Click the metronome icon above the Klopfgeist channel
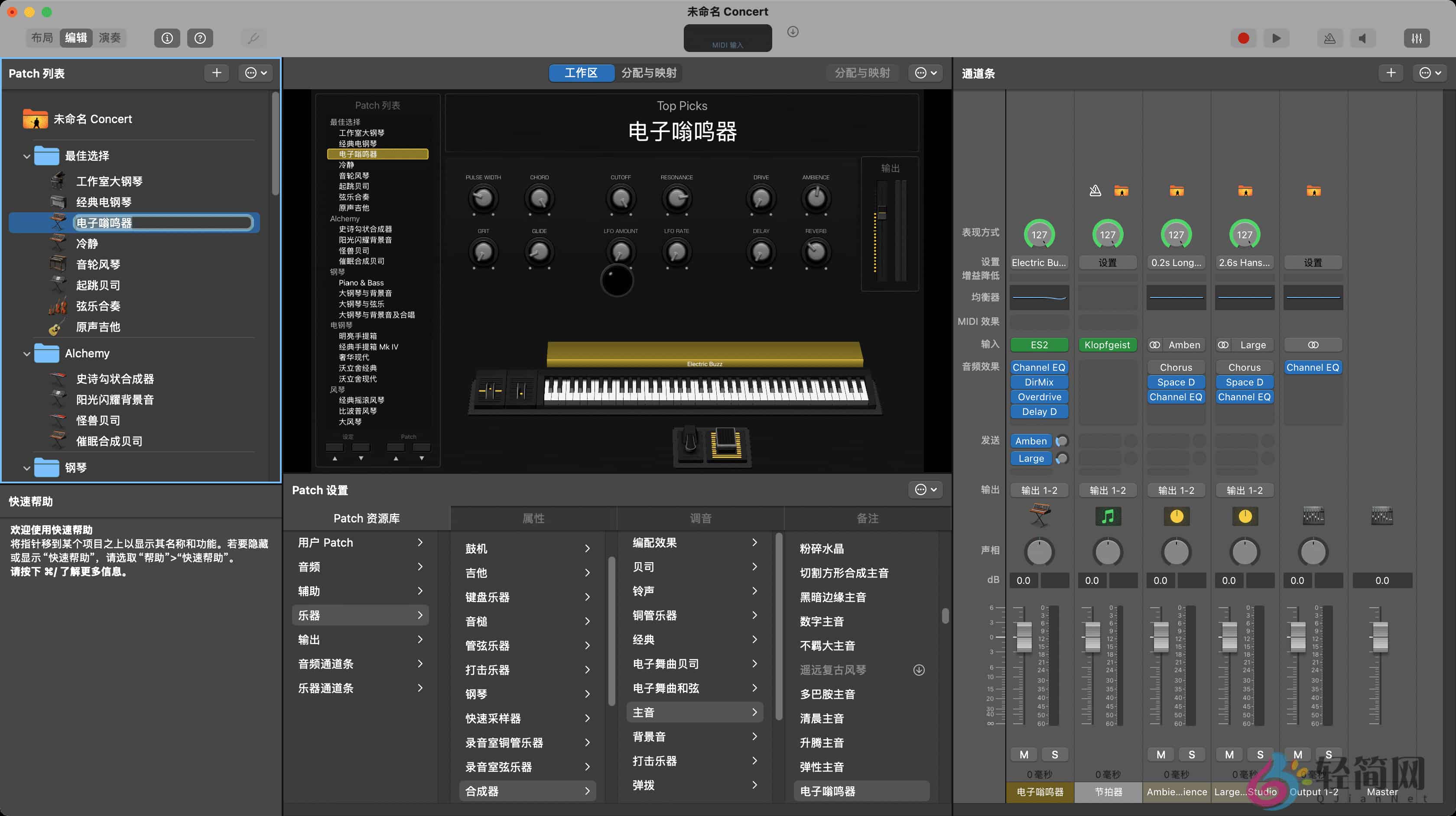This screenshot has width=1456, height=816. (1095, 191)
